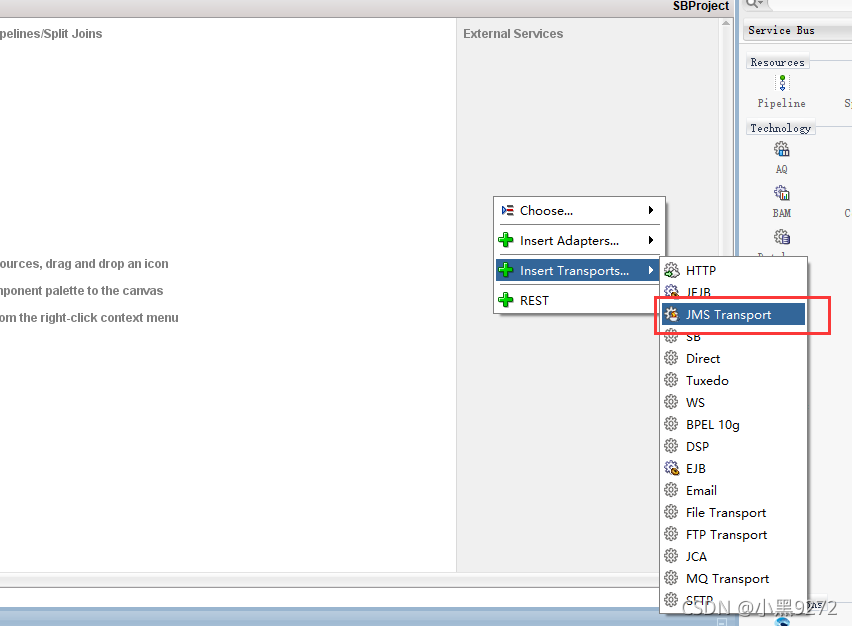Select FTP Transport in the submenu

(x=732, y=535)
